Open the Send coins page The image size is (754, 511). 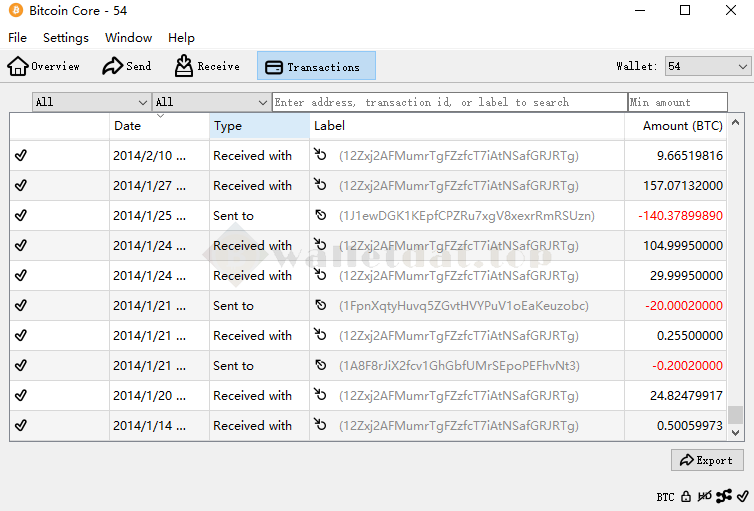[x=127, y=66]
